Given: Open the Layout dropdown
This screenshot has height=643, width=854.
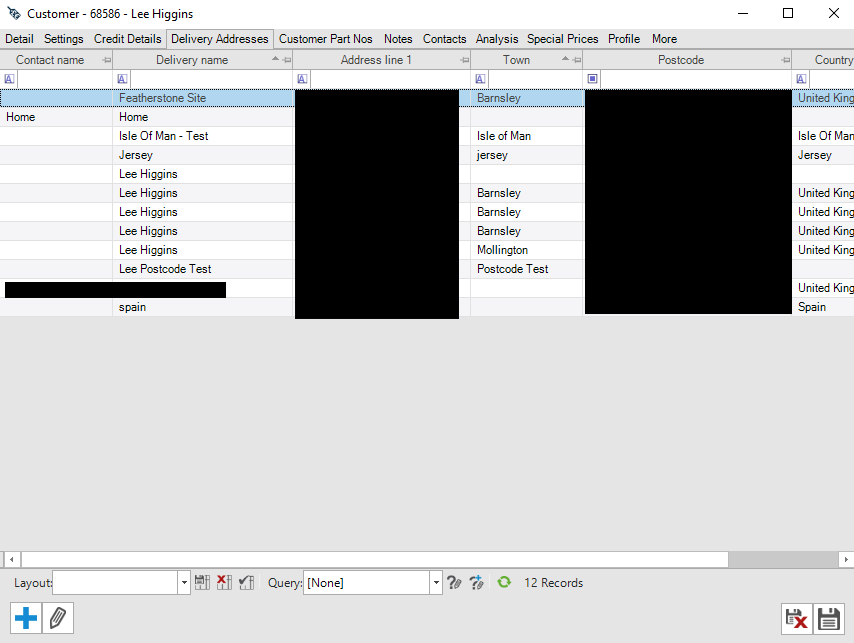Looking at the screenshot, I should (x=184, y=581).
